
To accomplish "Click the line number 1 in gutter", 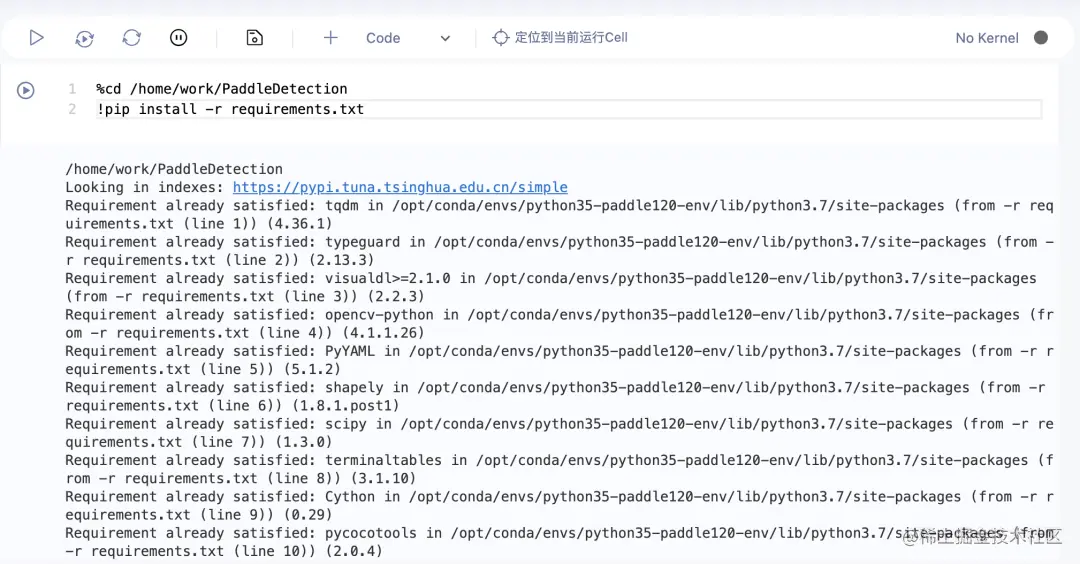I will coord(72,89).
